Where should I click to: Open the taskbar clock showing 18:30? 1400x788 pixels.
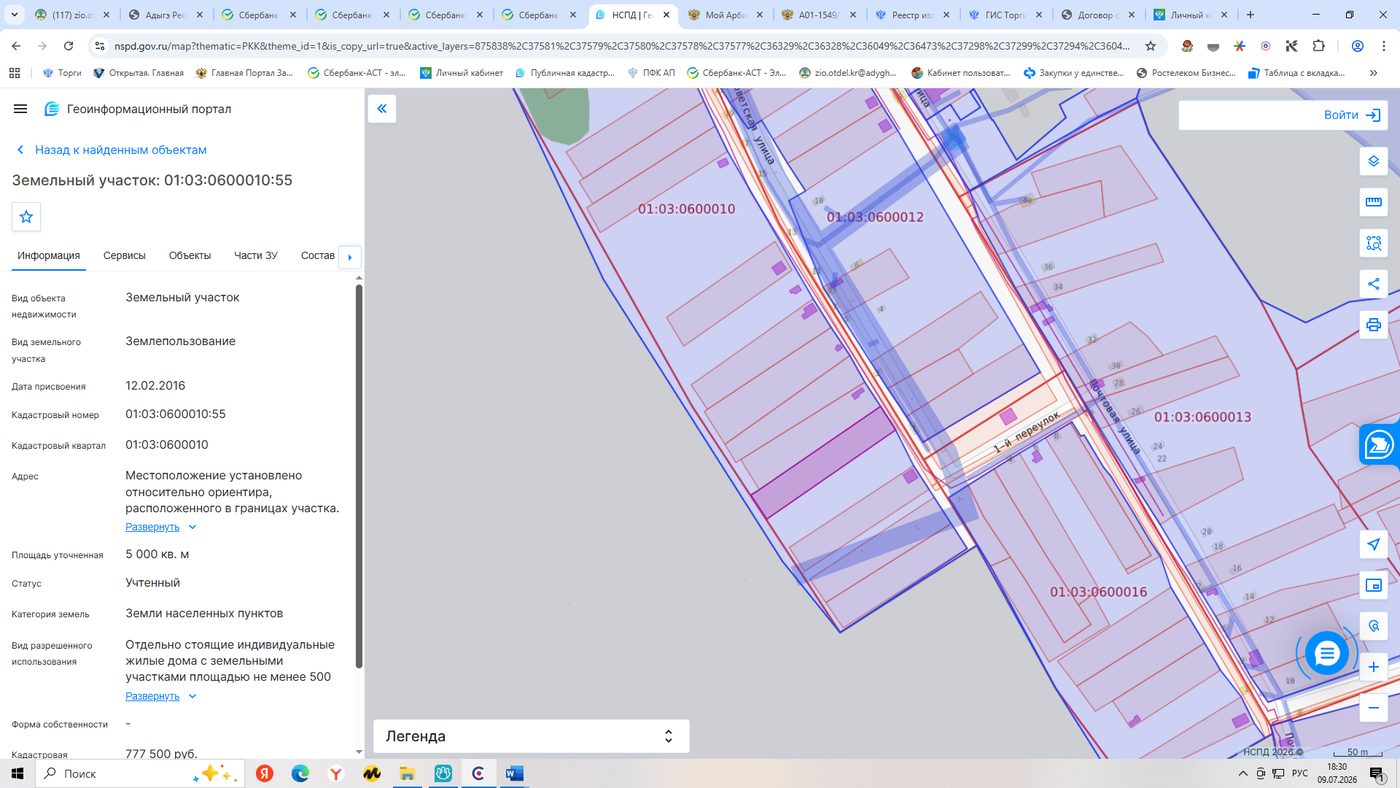click(1336, 773)
